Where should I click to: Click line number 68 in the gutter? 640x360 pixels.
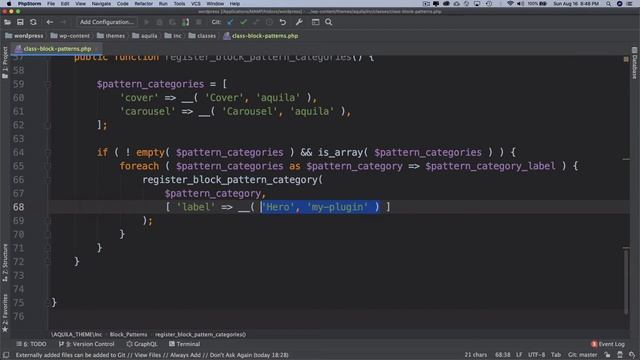pos(18,207)
